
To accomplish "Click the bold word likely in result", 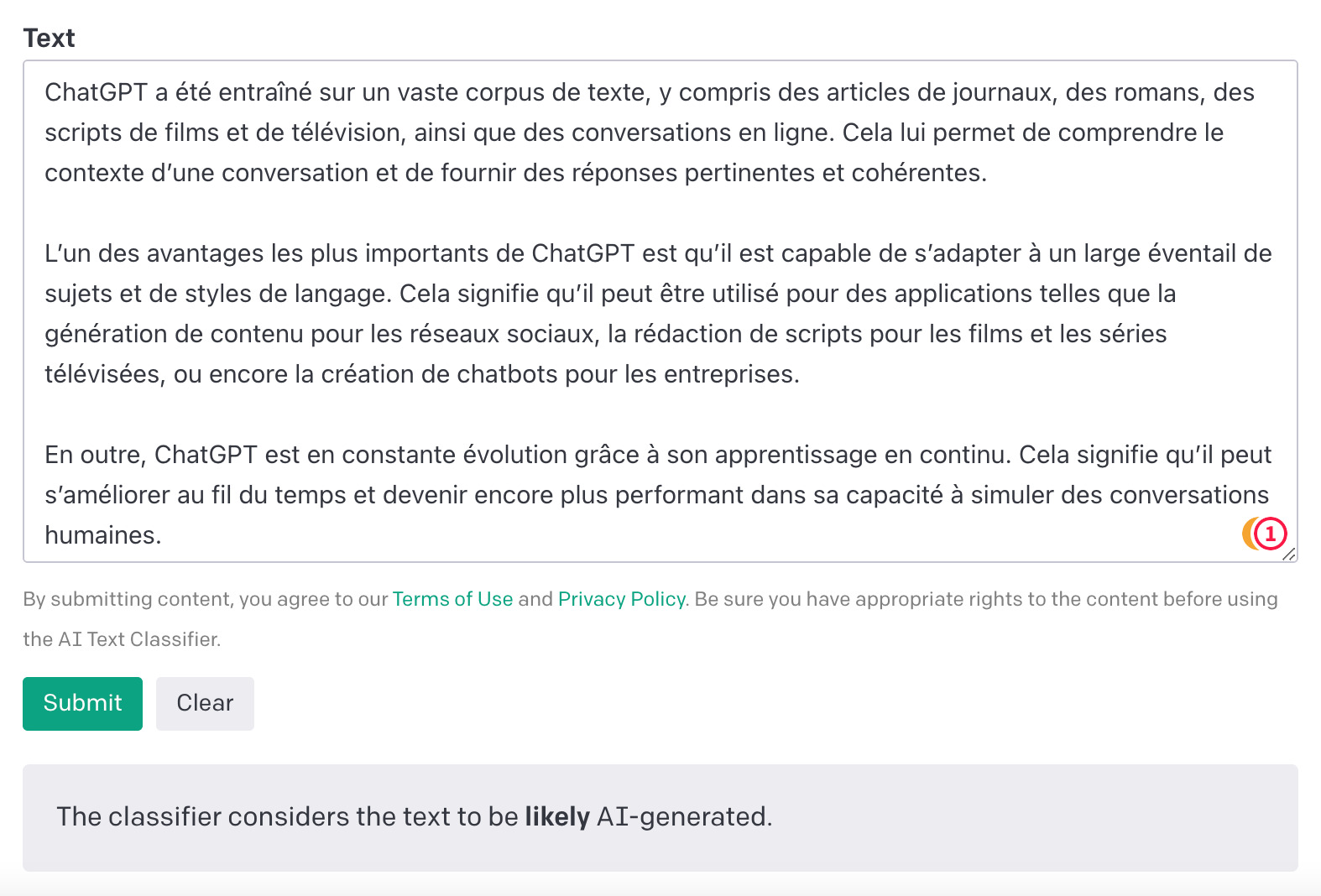I will (557, 817).
